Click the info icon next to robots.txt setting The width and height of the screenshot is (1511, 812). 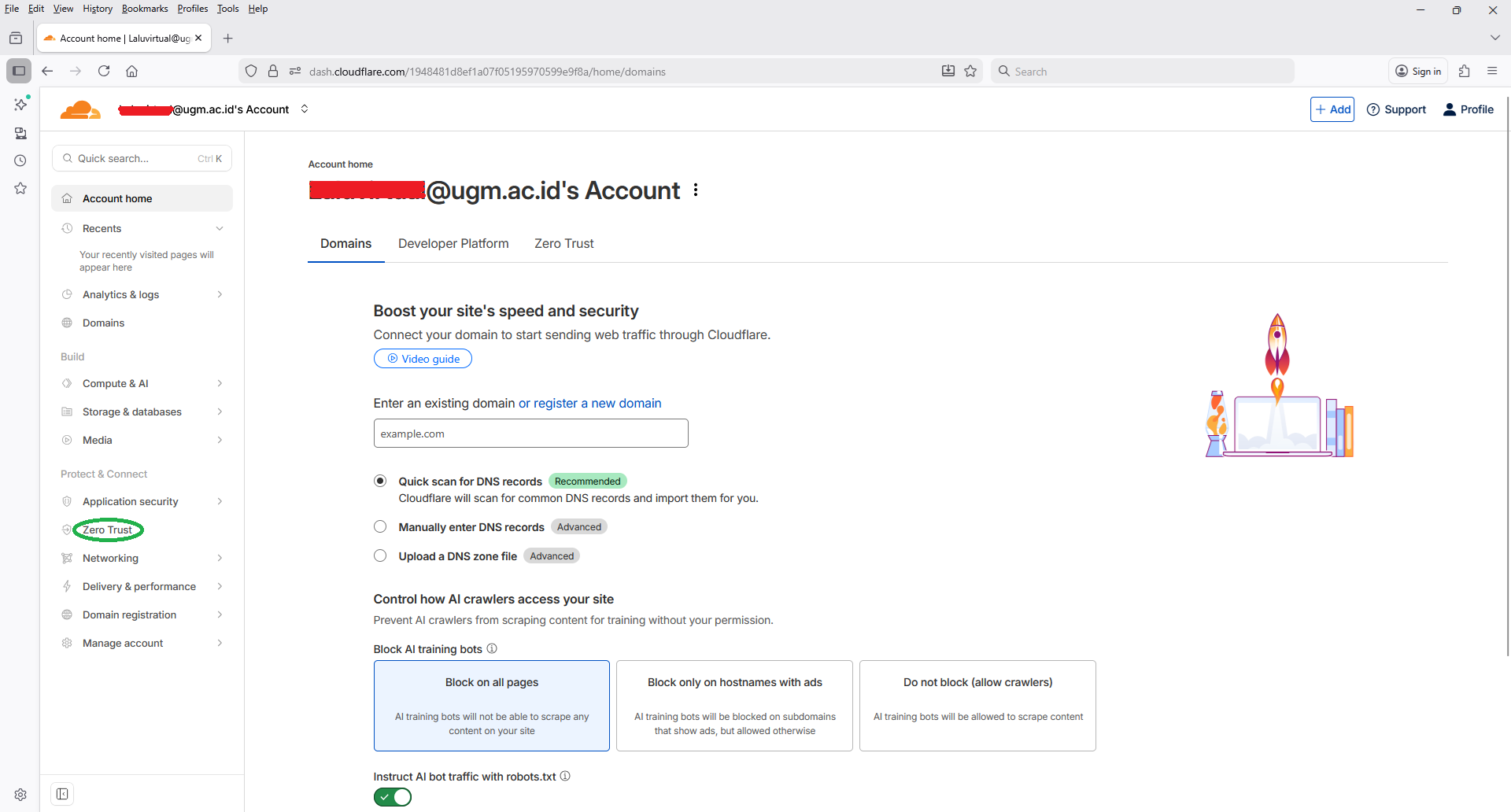(x=565, y=776)
